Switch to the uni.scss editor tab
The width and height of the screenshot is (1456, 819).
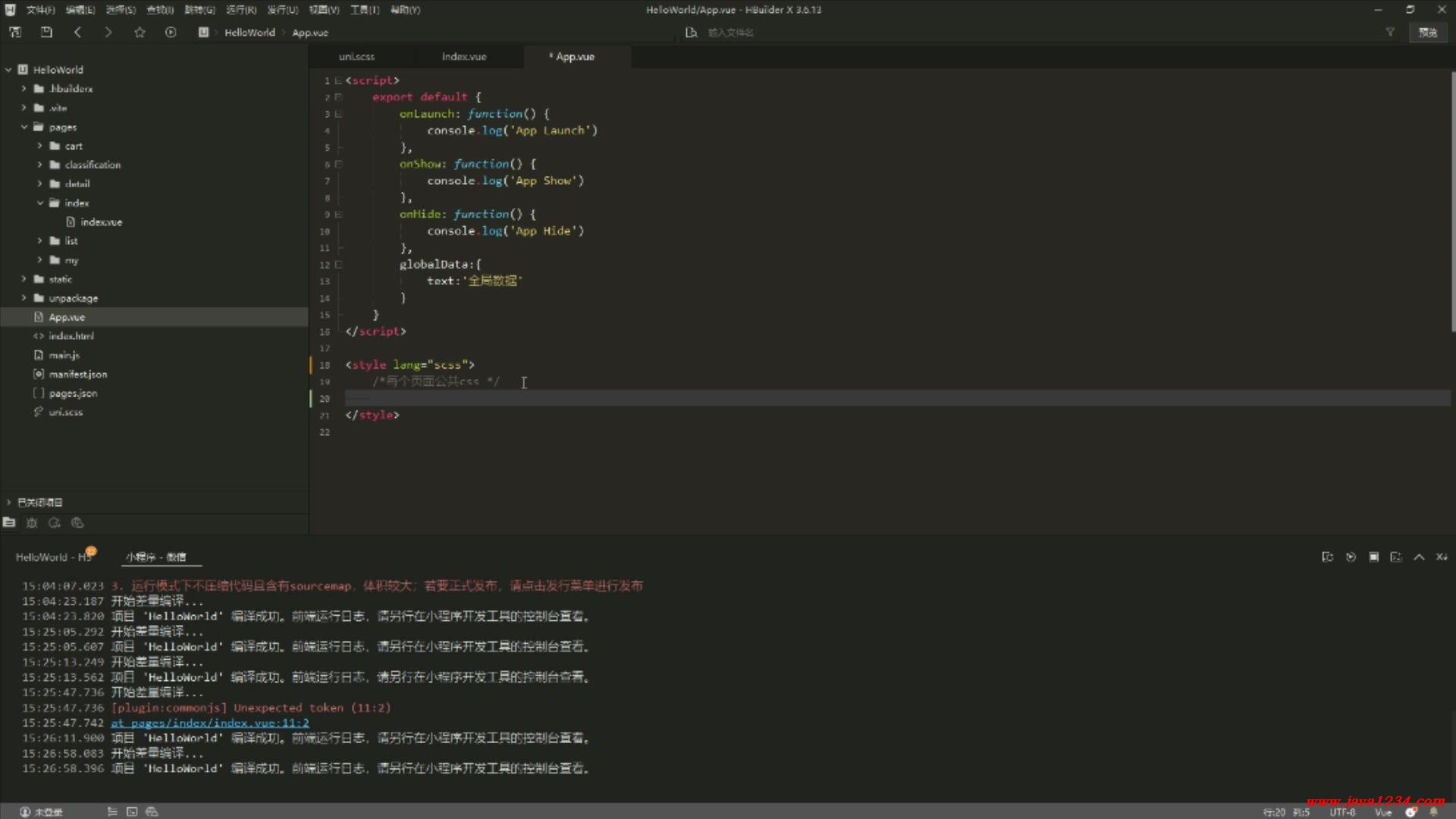[356, 57]
